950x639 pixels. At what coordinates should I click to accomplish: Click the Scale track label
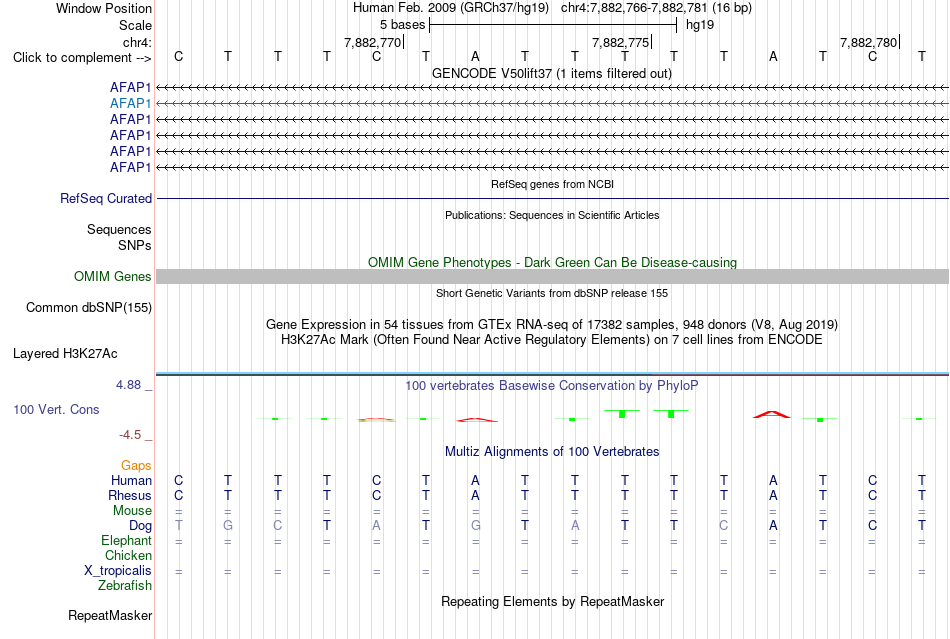pyautogui.click(x=135, y=25)
